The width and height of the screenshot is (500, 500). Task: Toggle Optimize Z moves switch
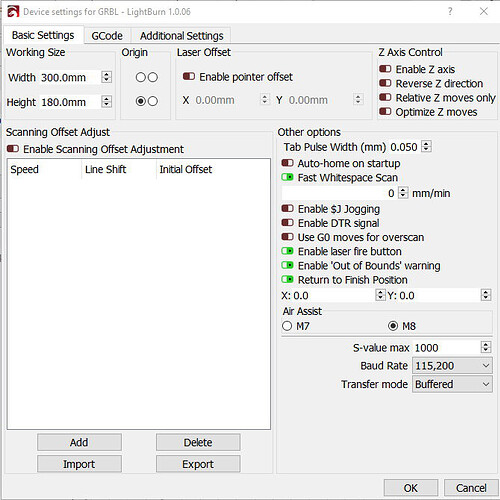click(x=385, y=112)
